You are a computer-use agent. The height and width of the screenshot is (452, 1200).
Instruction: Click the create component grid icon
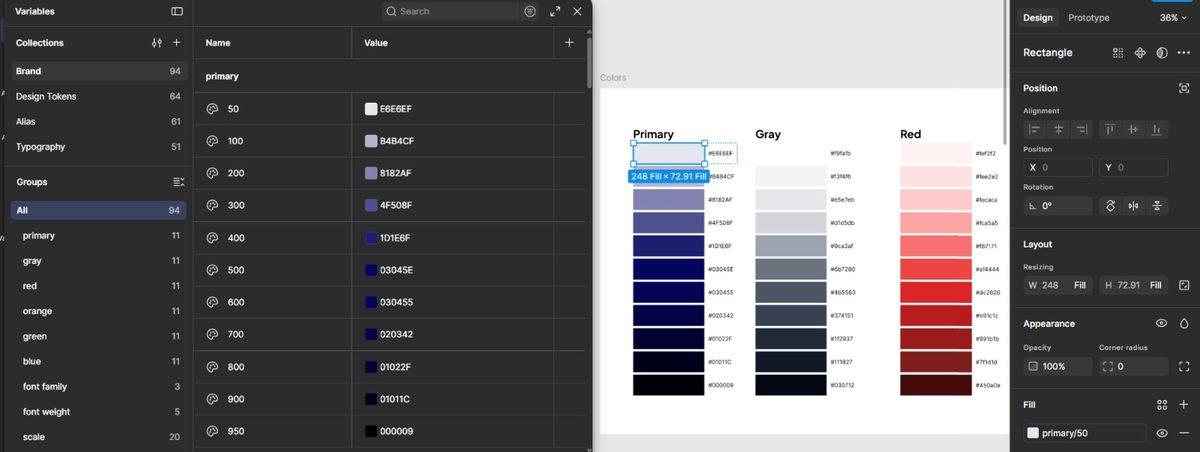[1119, 52]
